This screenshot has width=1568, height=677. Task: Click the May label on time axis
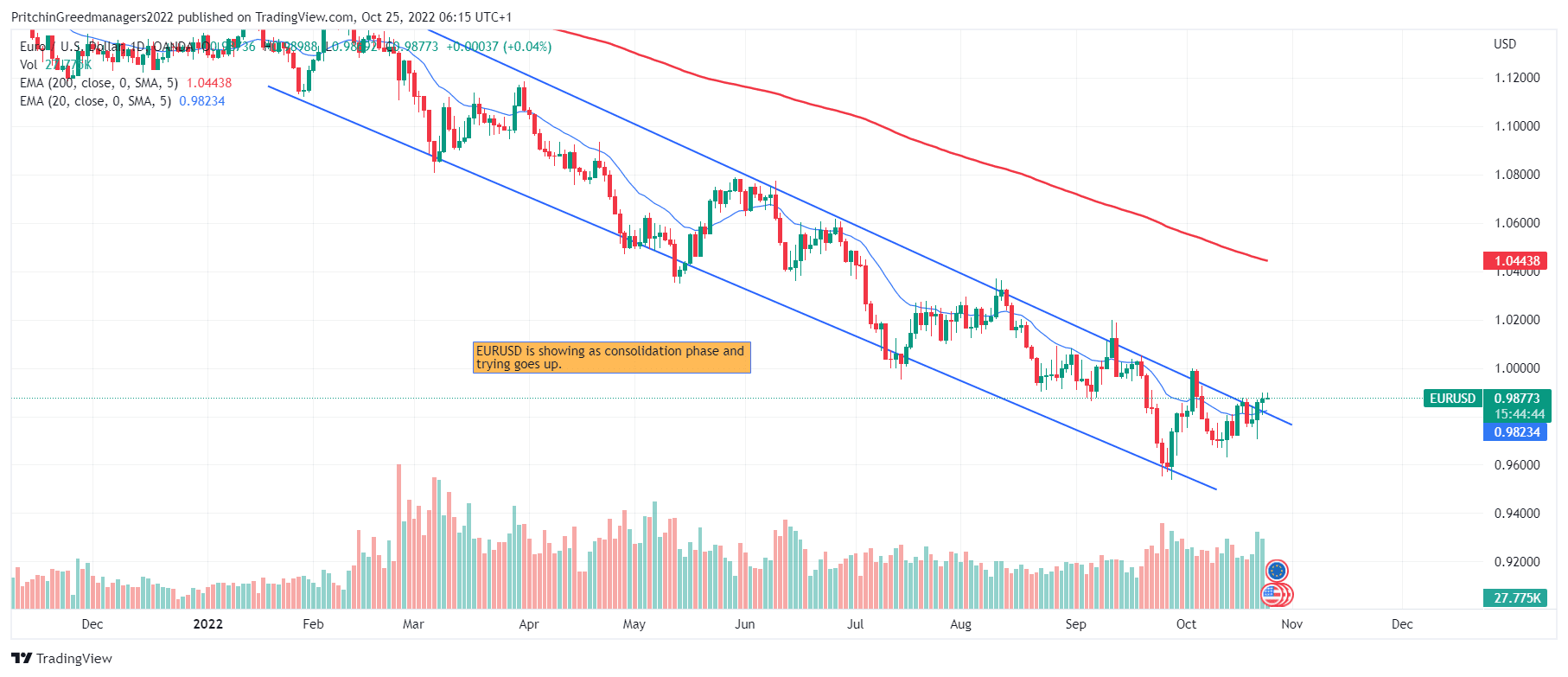tap(634, 624)
